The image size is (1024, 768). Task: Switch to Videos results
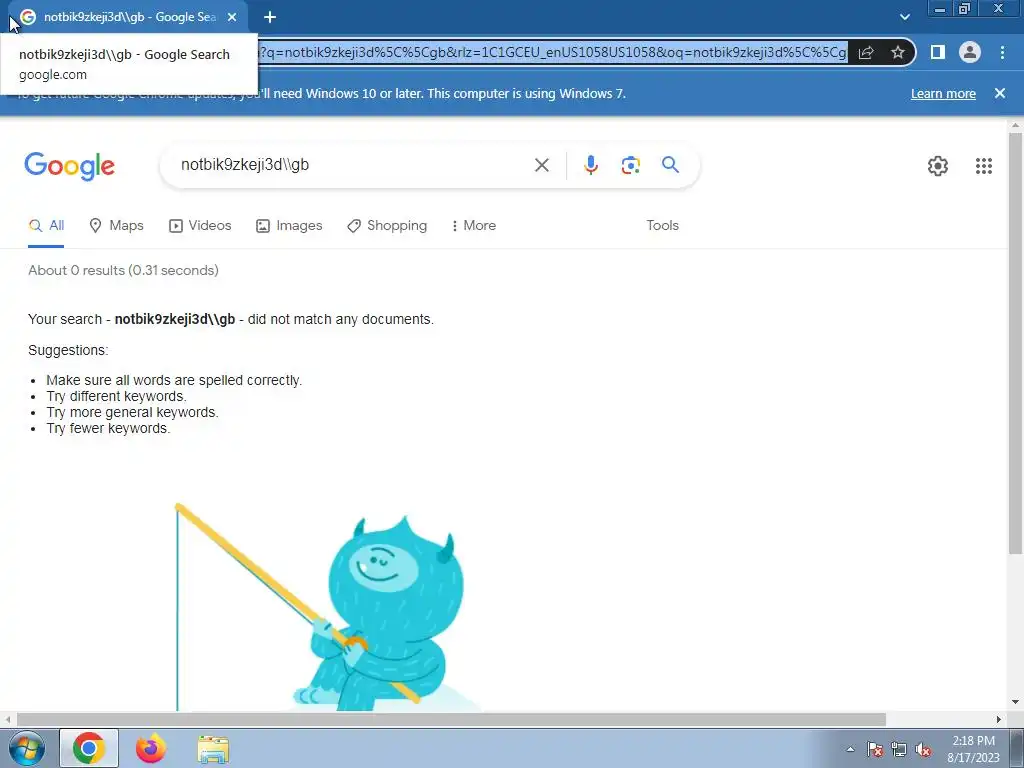[x=200, y=225]
